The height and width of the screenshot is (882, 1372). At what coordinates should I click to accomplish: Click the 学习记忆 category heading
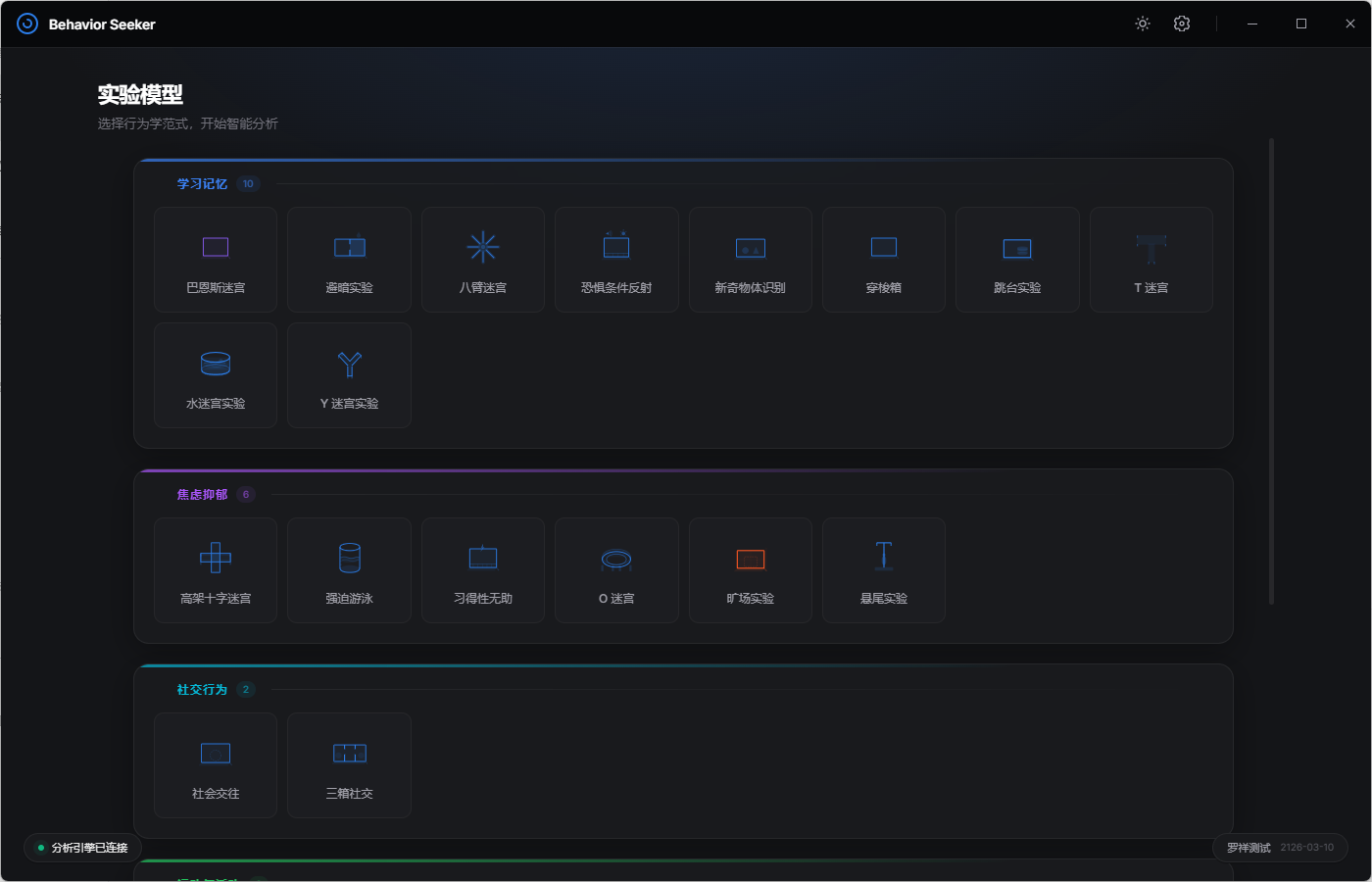202,183
